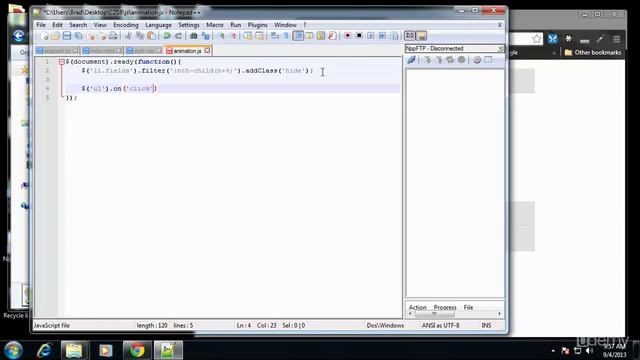The image size is (640, 360).
Task: Click NppFTP show messages window icon
Action: click(x=488, y=60)
